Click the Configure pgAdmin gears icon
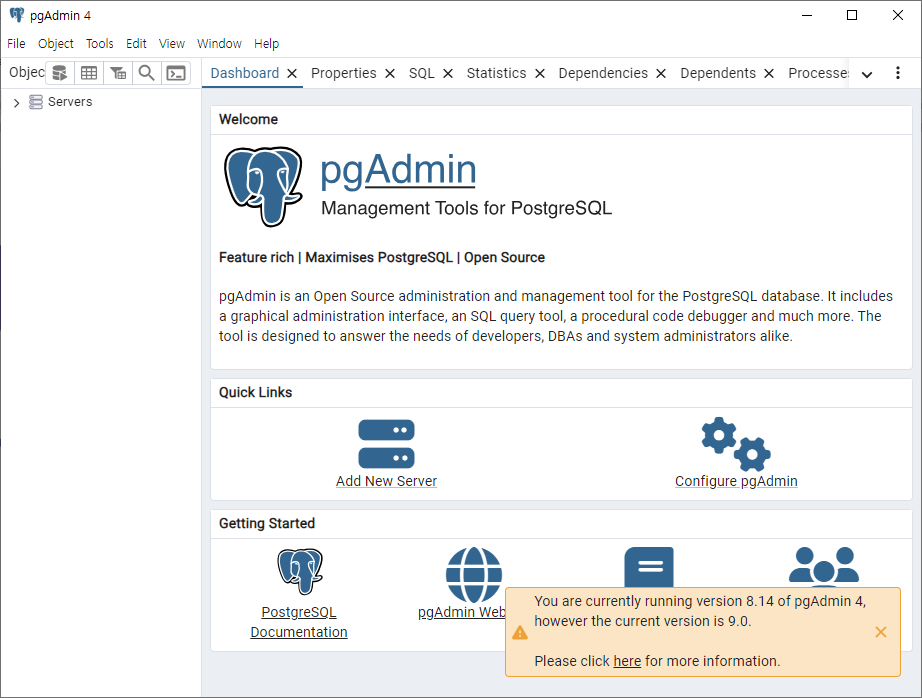The height and width of the screenshot is (698, 922). pos(736,444)
